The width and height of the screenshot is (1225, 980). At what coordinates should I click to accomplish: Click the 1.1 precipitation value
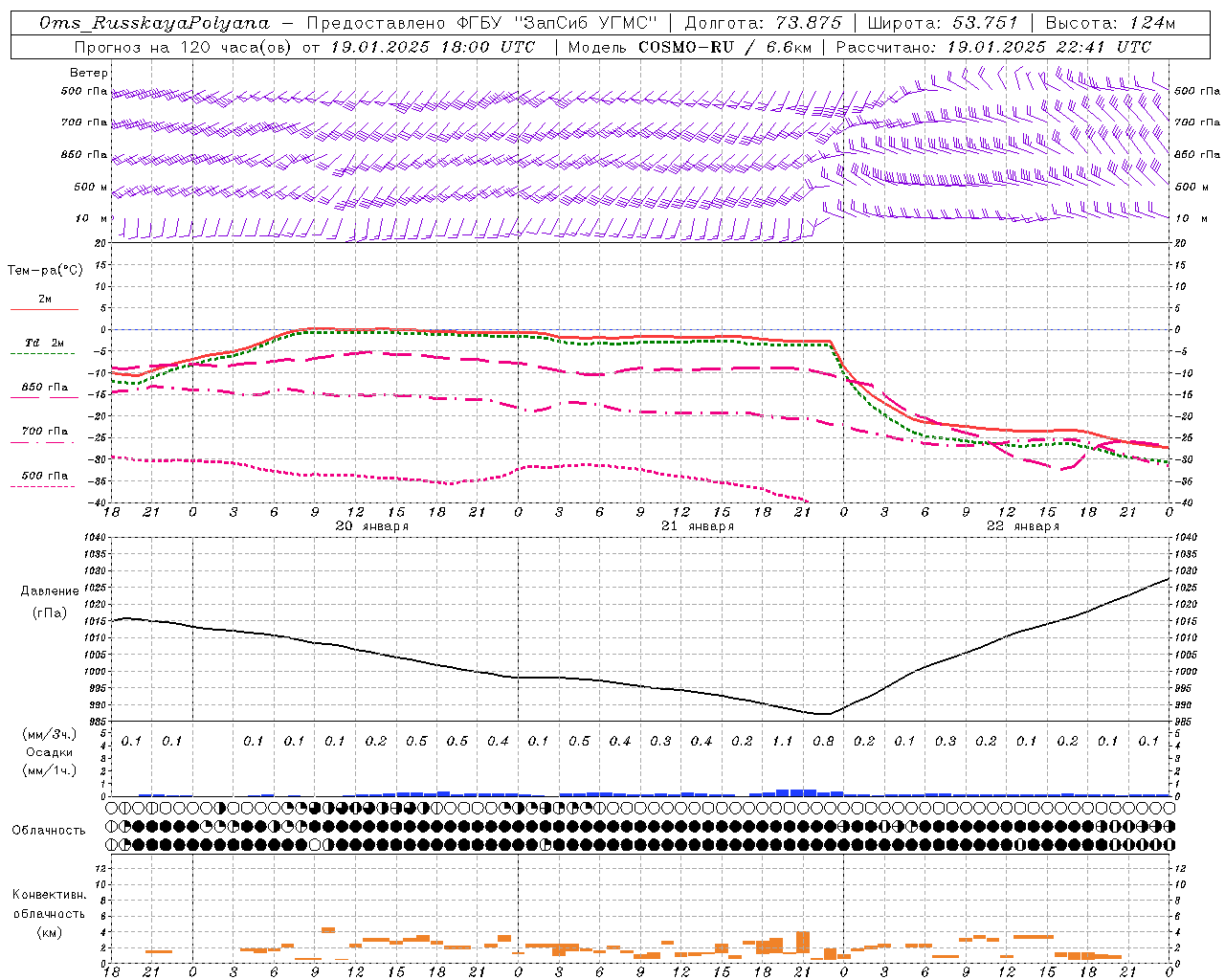[783, 741]
